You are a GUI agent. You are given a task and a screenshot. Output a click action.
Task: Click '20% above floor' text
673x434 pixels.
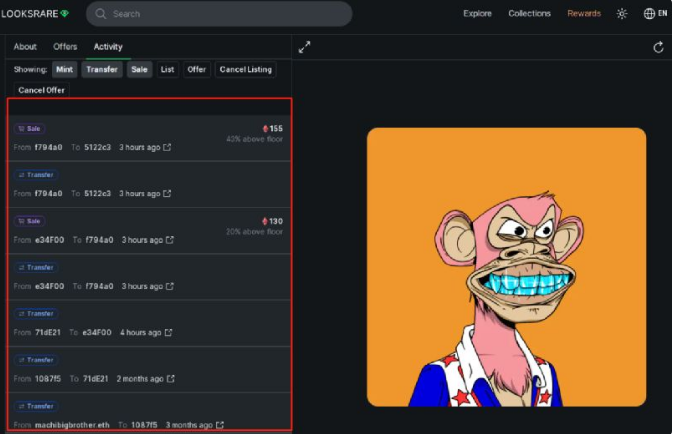coord(255,232)
